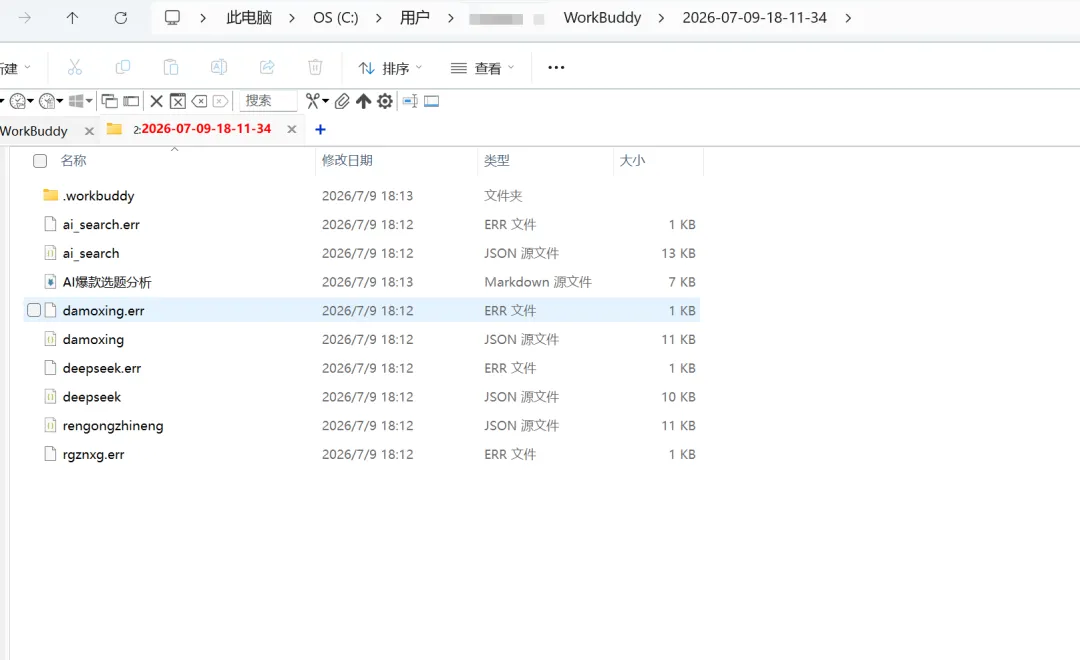Click the Delete trash icon
This screenshot has height=660, width=1080.
(315, 67)
